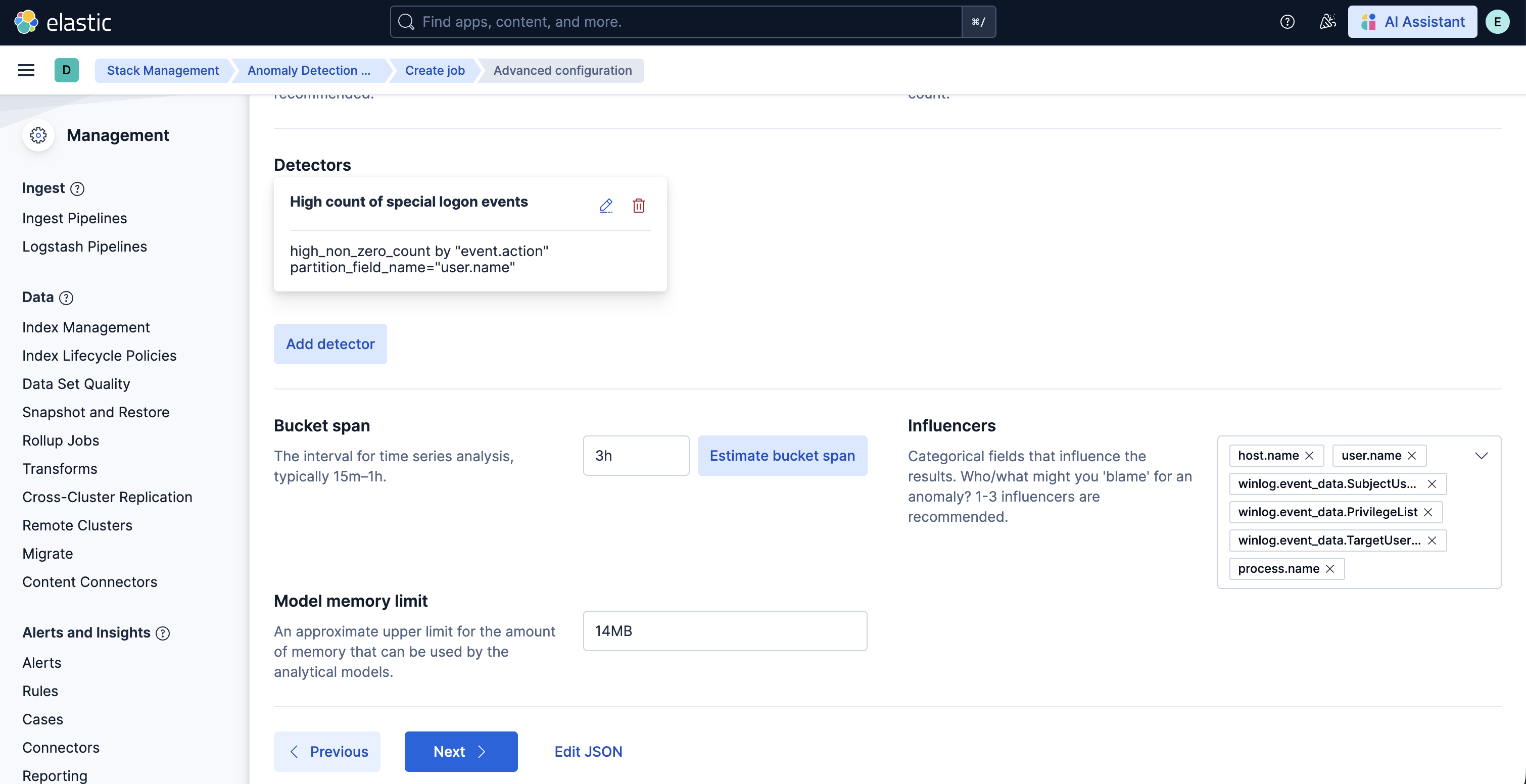Viewport: 1526px width, 784px height.
Task: Select the 14MB model memory limit field
Action: [724, 630]
